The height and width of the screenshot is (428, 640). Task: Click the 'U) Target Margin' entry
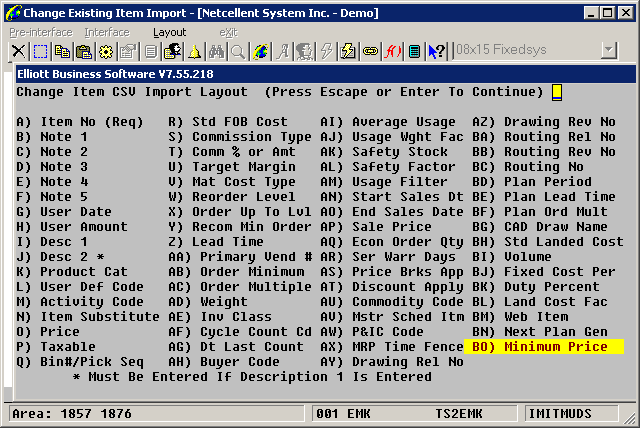[232, 167]
